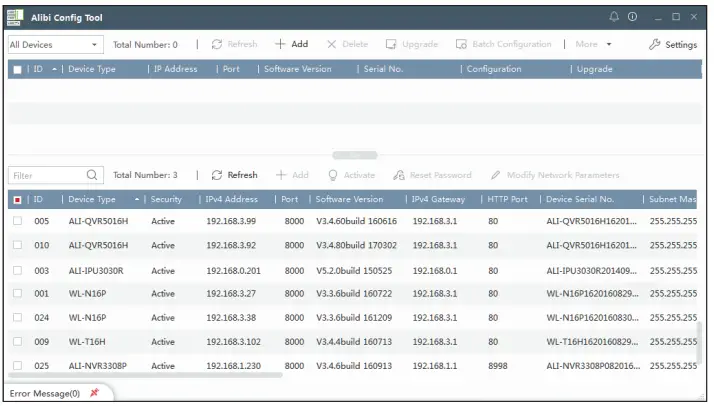The width and height of the screenshot is (714, 406).
Task: Click the pin icon beside Error Message
Action: coord(94,394)
